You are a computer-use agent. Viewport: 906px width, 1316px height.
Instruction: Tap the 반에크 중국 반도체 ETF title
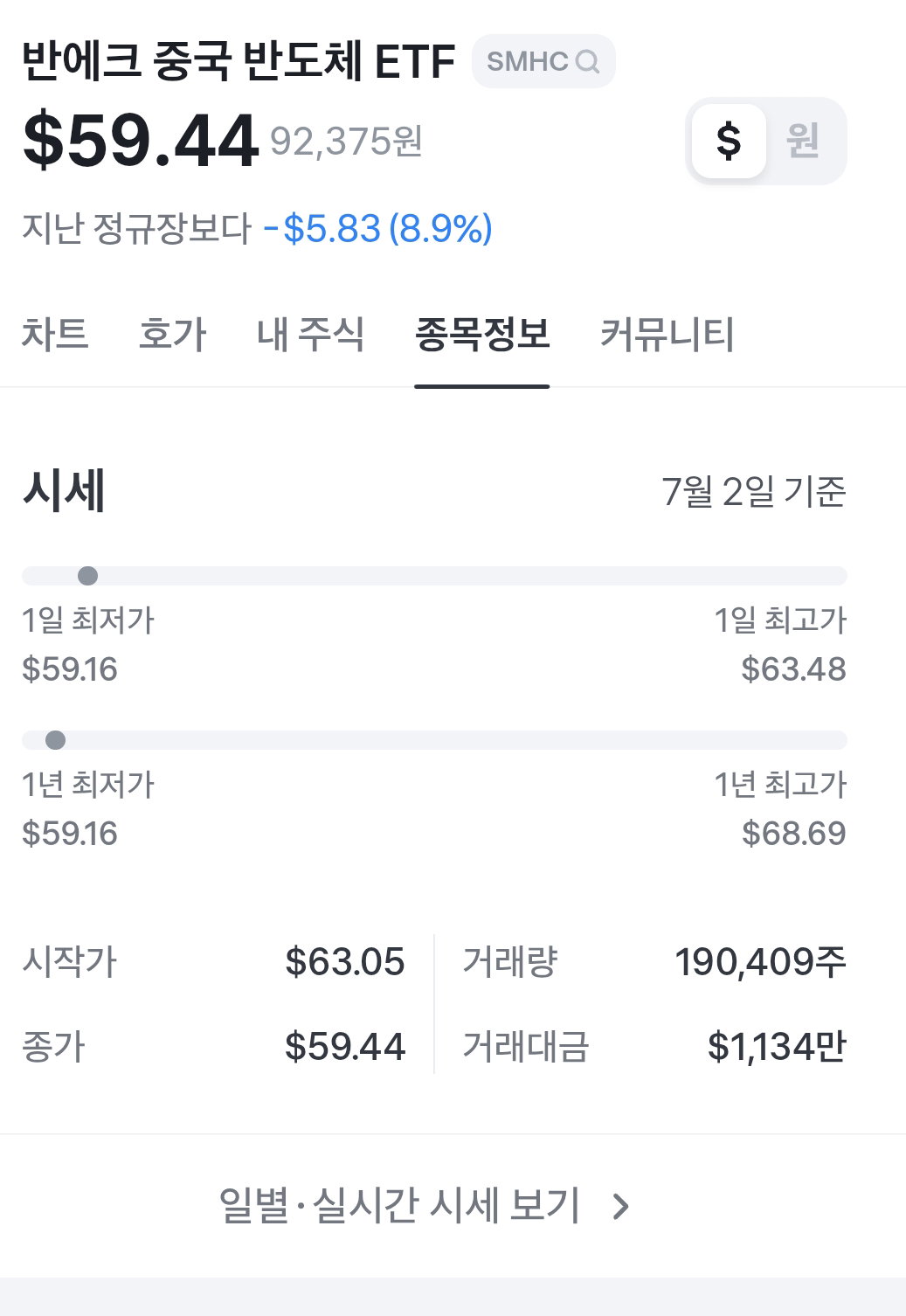coord(239,61)
